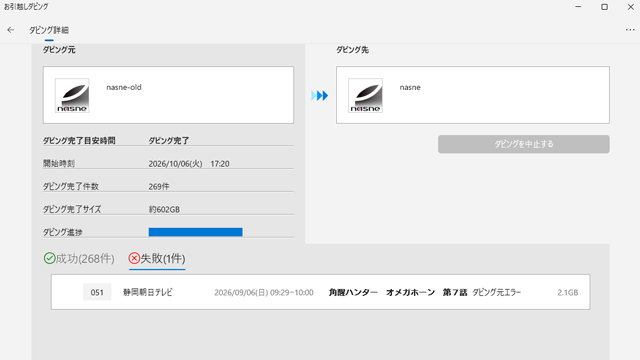Click the 約602GB completed size value
The height and width of the screenshot is (360, 640).
[x=164, y=209]
